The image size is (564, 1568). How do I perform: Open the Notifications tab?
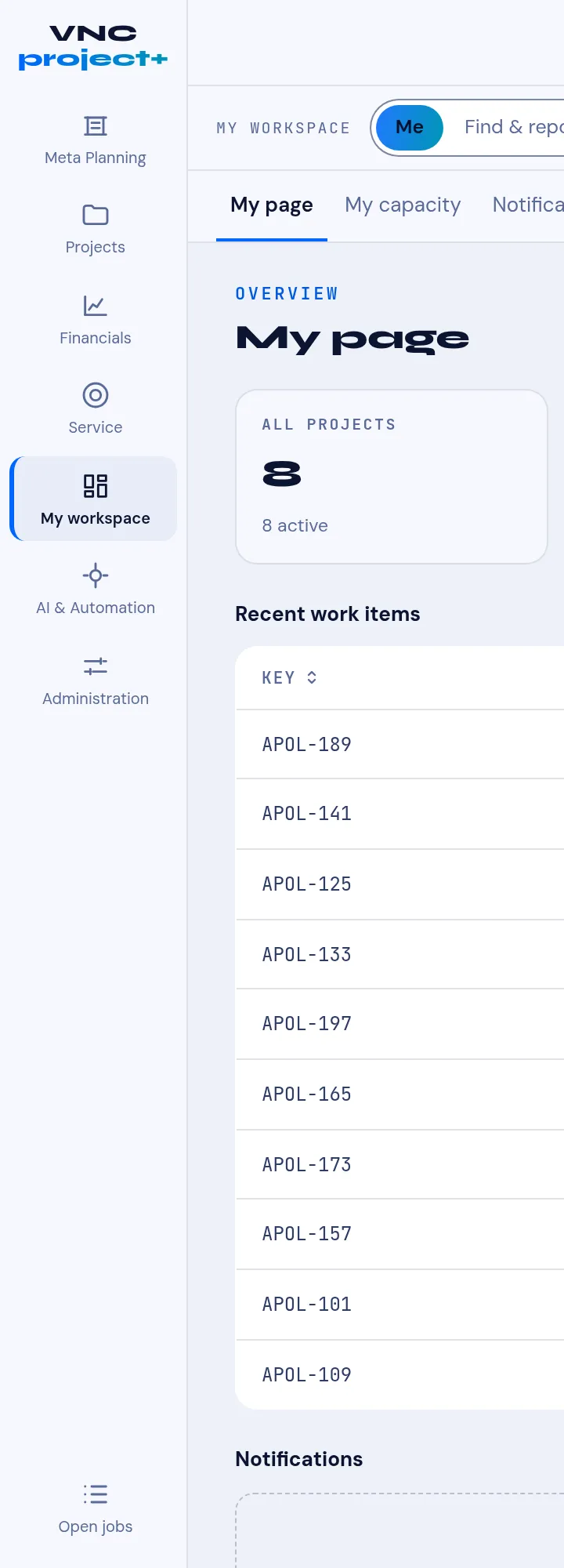click(x=528, y=205)
